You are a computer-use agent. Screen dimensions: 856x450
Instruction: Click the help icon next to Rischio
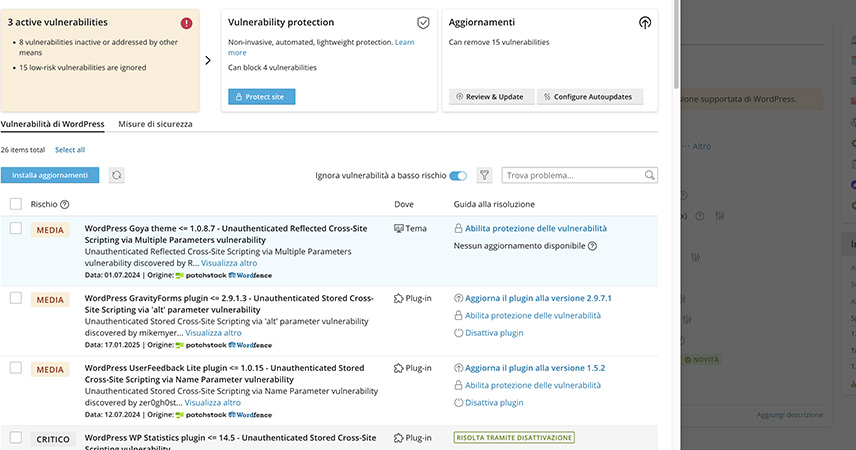(x=64, y=204)
